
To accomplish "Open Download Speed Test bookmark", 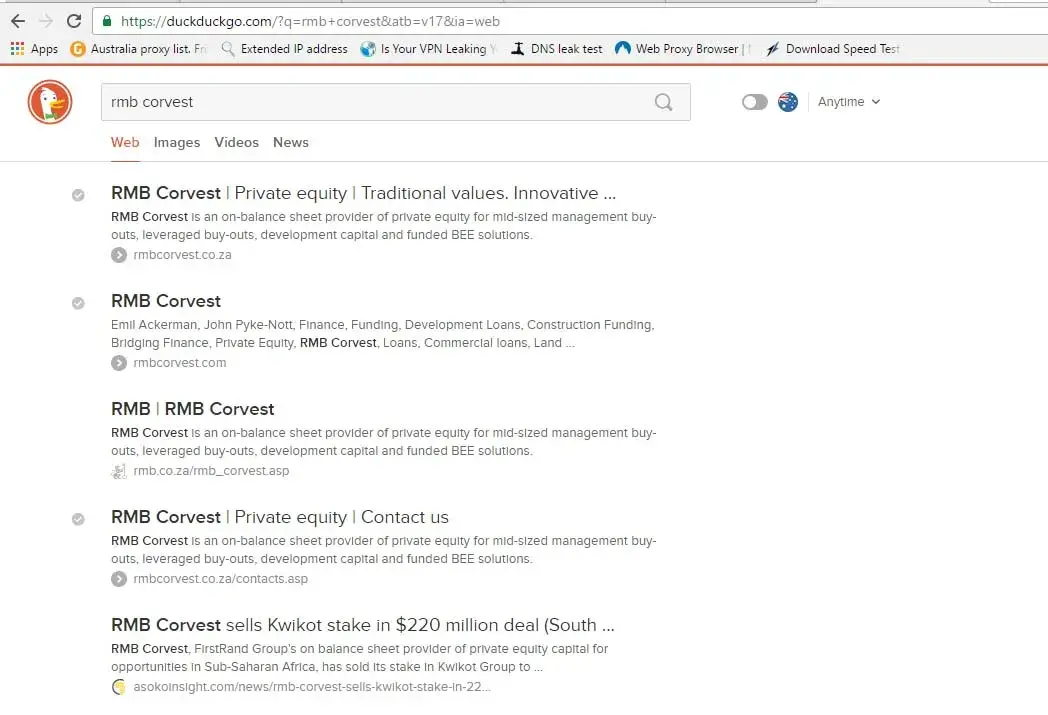I will 833,49.
